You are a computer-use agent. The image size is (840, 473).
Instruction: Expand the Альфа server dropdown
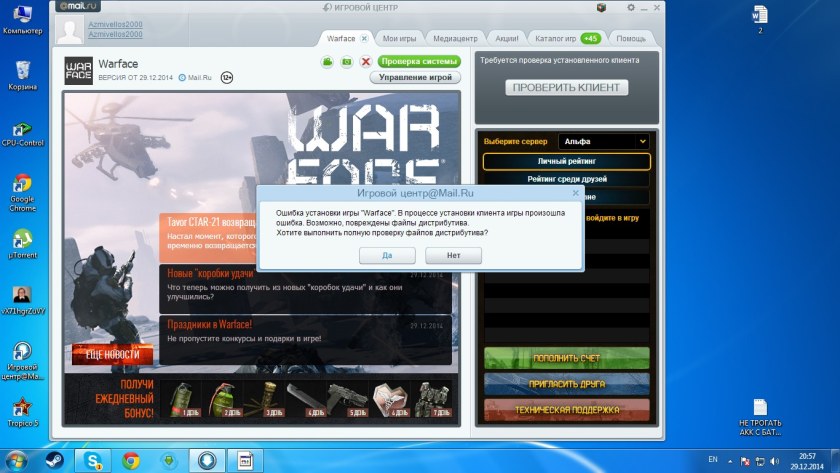click(604, 141)
